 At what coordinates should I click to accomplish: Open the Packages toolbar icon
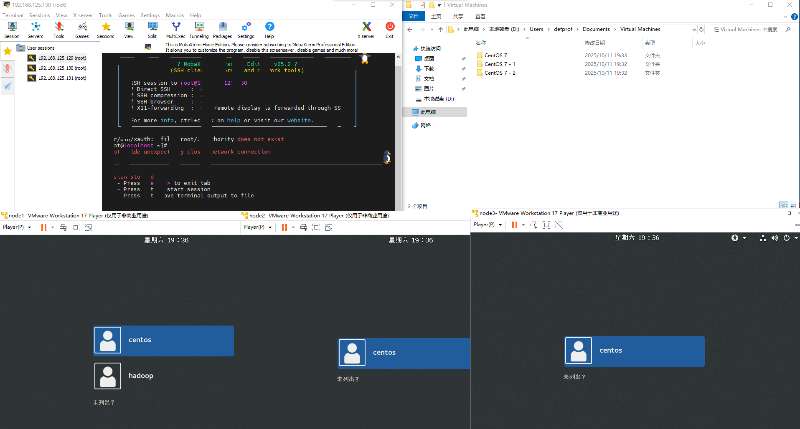click(x=222, y=30)
